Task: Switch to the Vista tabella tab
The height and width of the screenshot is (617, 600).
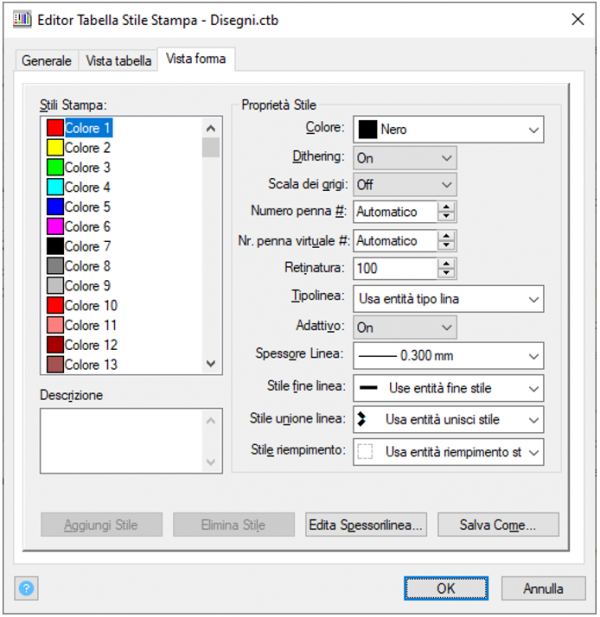Action: pos(118,61)
